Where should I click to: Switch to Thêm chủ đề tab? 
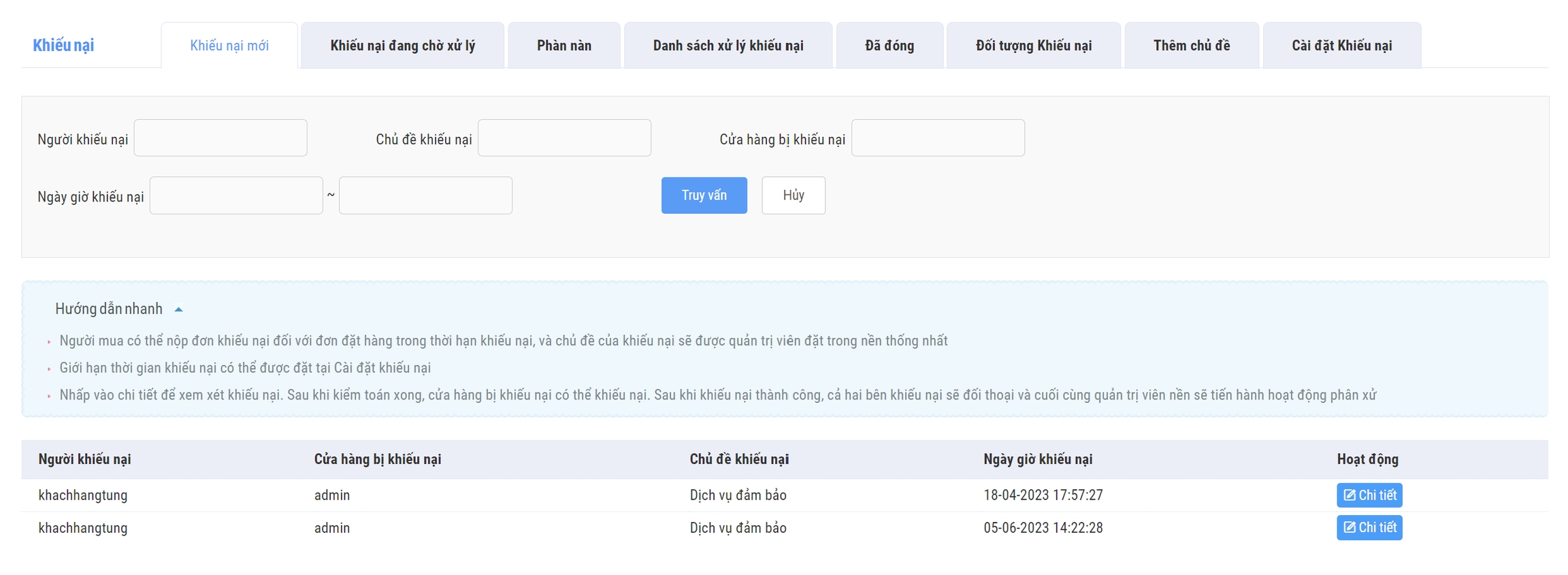point(1191,46)
